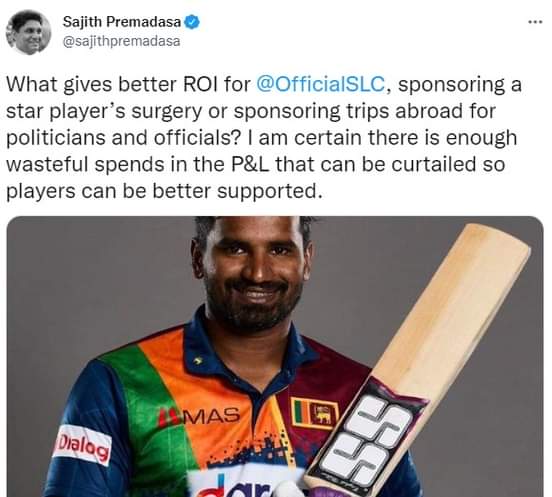Image resolution: width=552 pixels, height=497 pixels.
Task: Open Sajith Premadasa's profile avatar
Action: [x=29, y=32]
